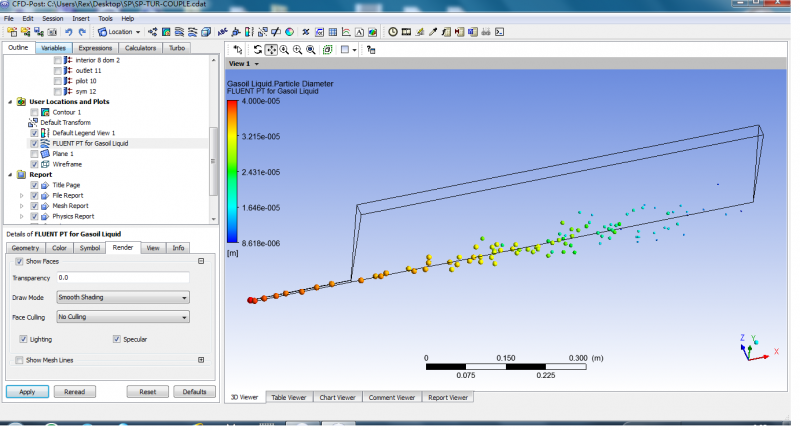Click the Undo arrow icon
This screenshot has height=430, width=800.
pos(68,32)
